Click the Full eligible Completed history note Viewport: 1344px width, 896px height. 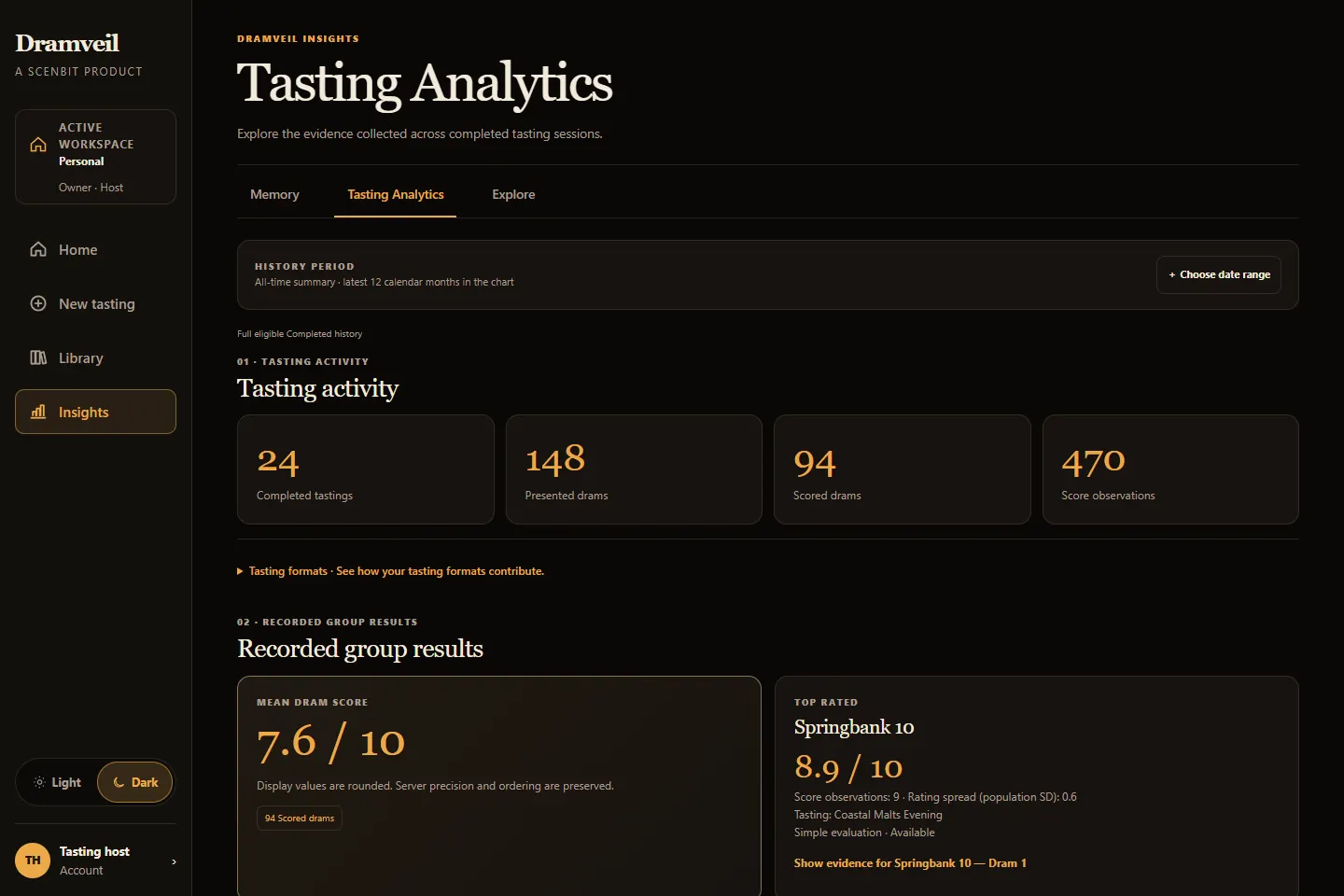[x=300, y=334]
